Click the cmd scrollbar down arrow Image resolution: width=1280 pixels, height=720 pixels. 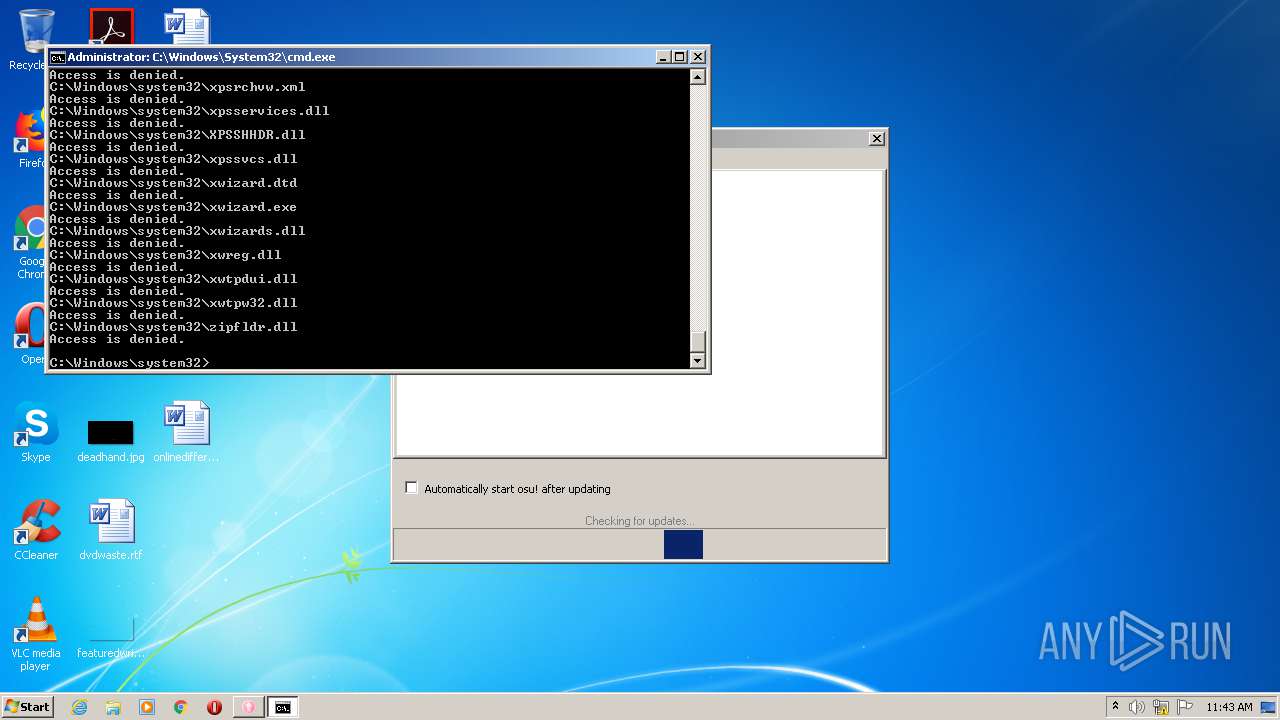698,361
